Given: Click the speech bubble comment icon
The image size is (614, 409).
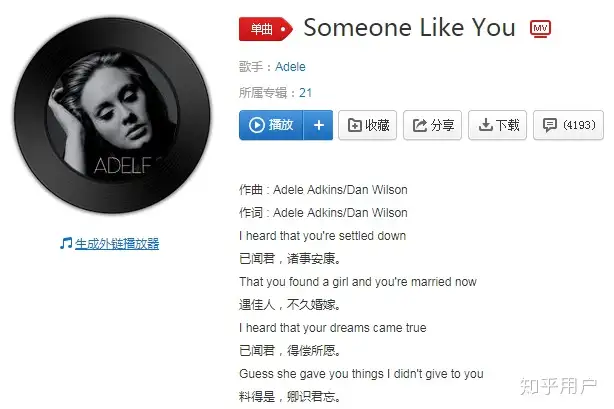Looking at the screenshot, I should [550, 125].
